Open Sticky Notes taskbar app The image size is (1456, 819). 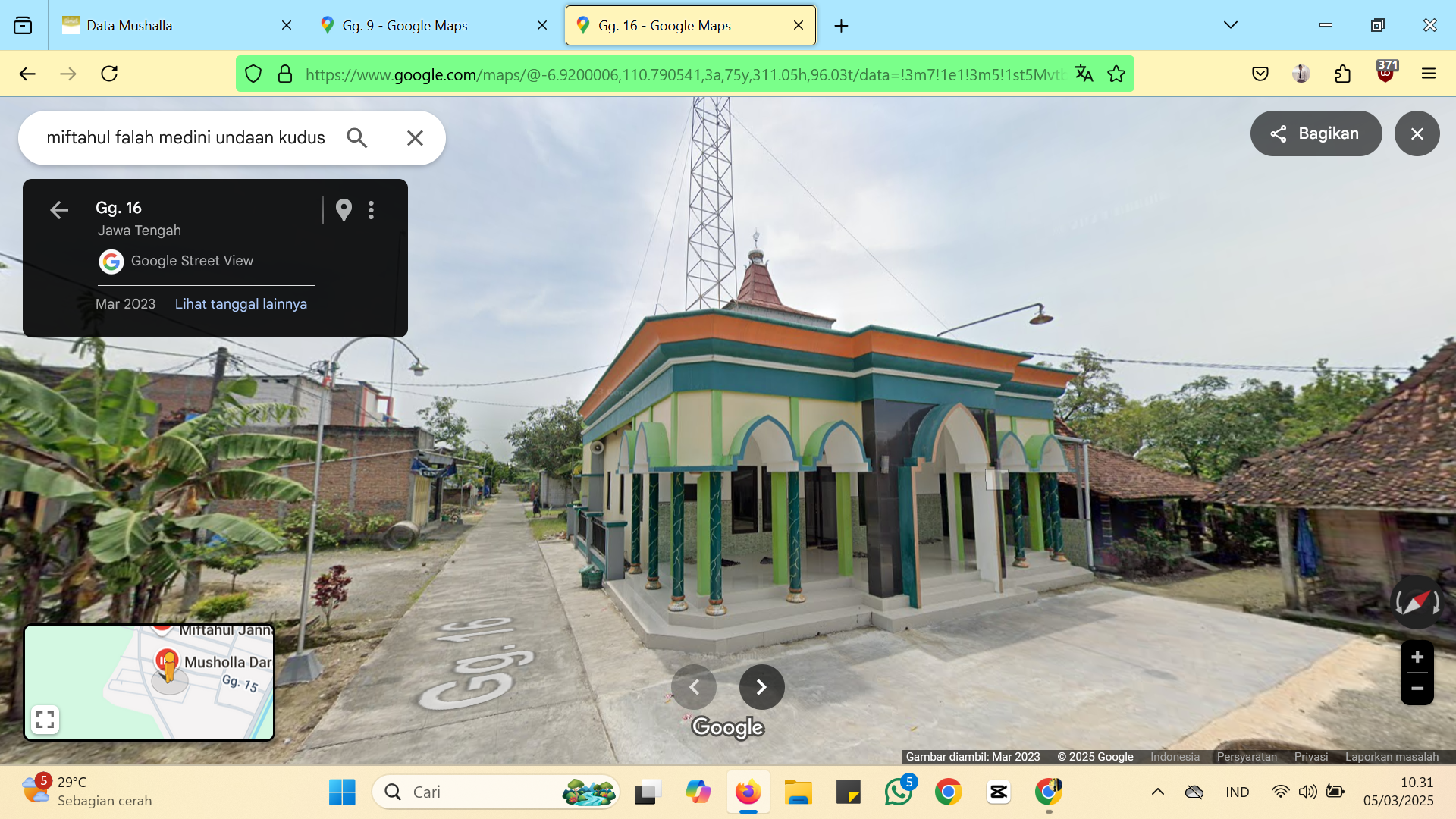click(849, 792)
